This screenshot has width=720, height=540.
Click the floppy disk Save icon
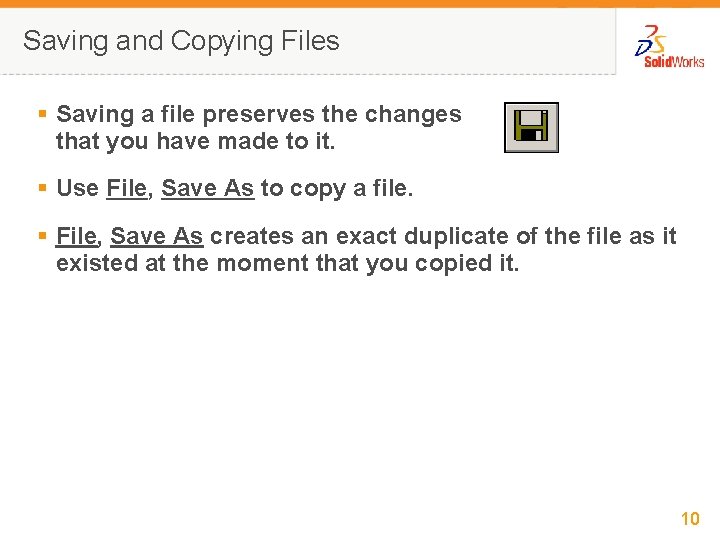tap(531, 127)
